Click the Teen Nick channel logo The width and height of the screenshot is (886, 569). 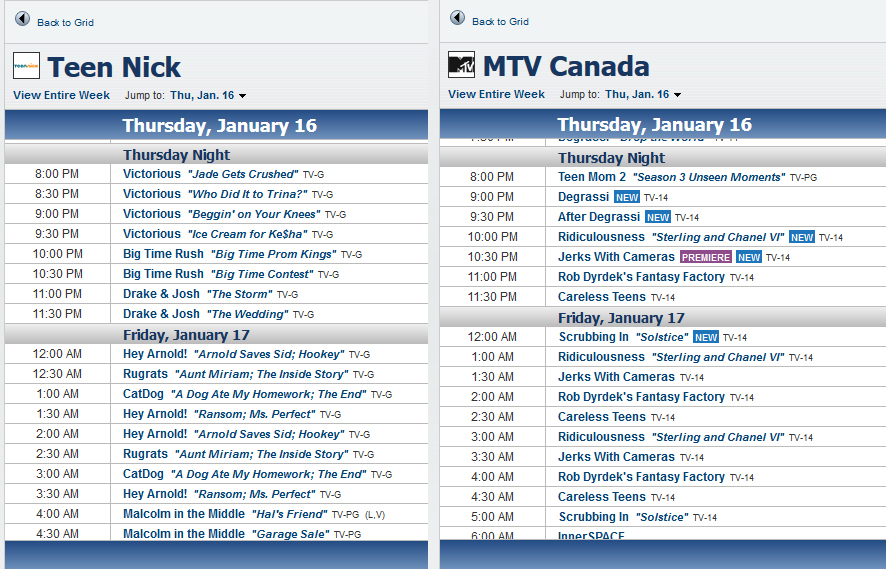point(26,66)
